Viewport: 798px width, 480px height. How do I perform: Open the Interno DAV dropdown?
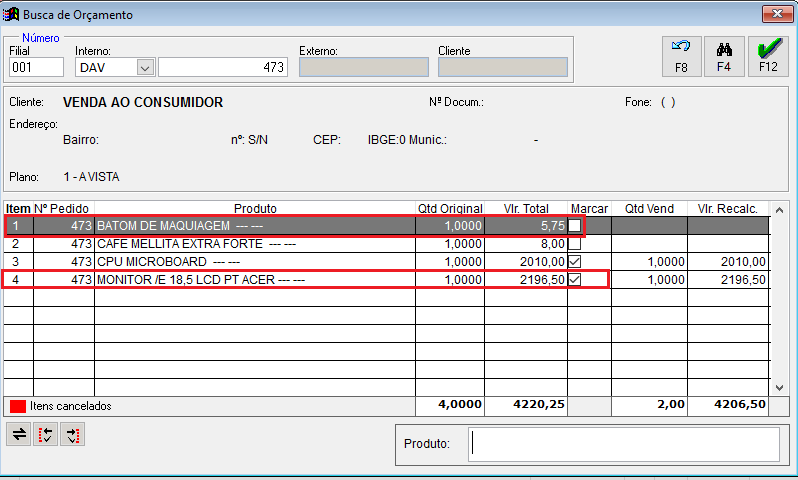coord(144,68)
